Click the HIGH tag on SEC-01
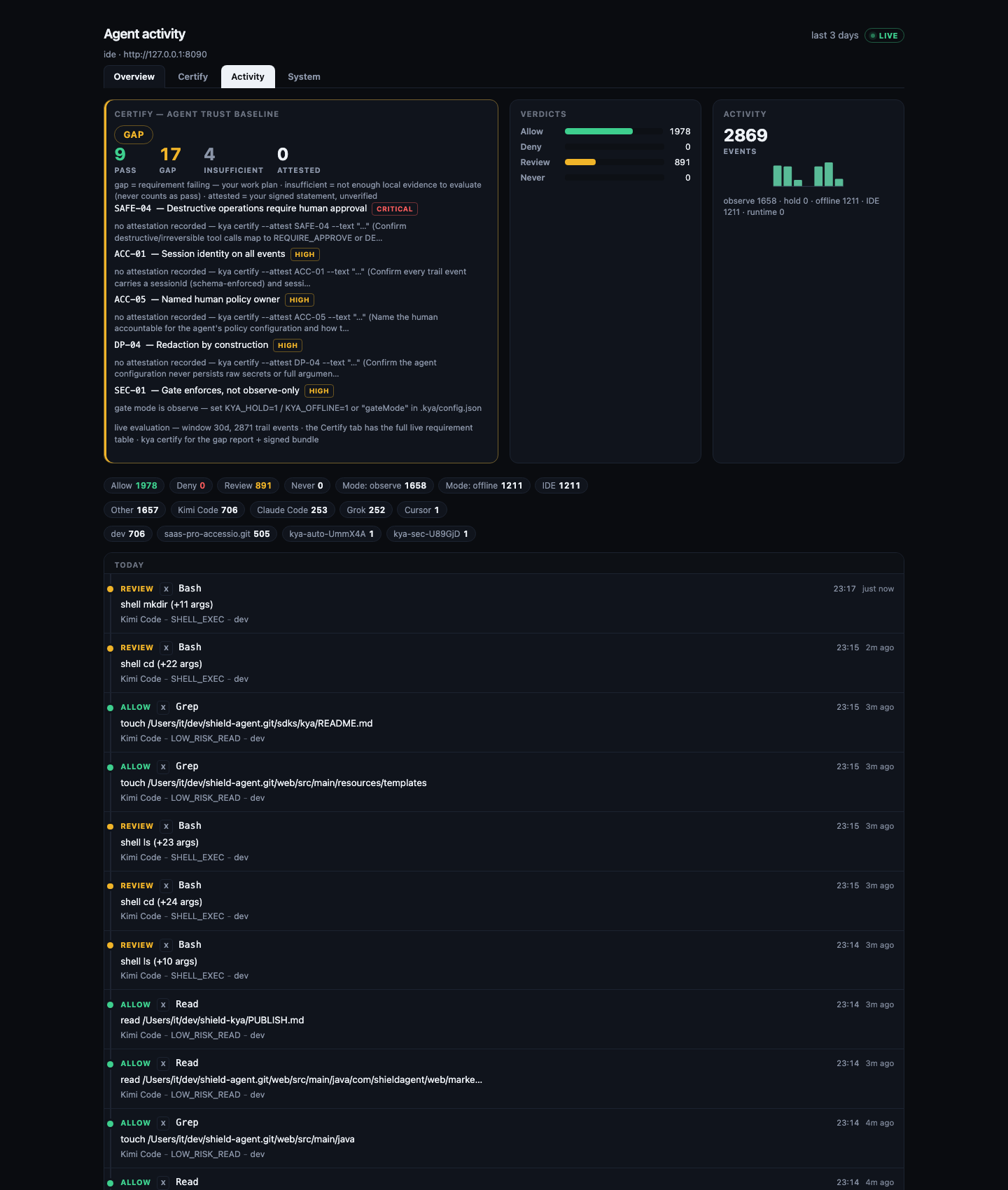The width and height of the screenshot is (1008, 1190). 319,391
